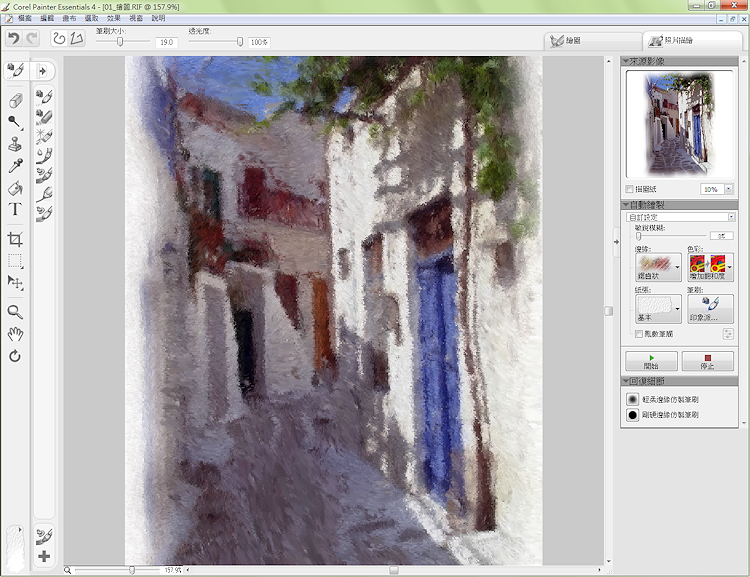The width and height of the screenshot is (750, 577).
Task: Click the 開始 start button
Action: tap(651, 361)
